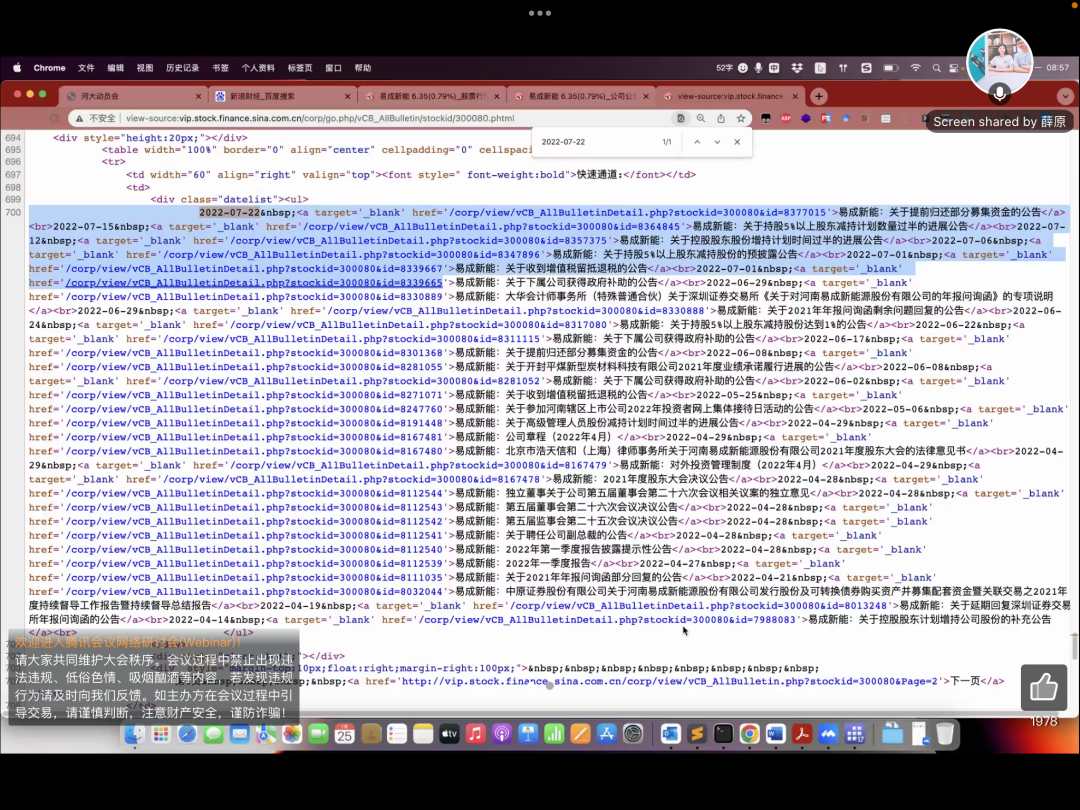Click the 不安全 site security indicator

pyautogui.click(x=96, y=118)
